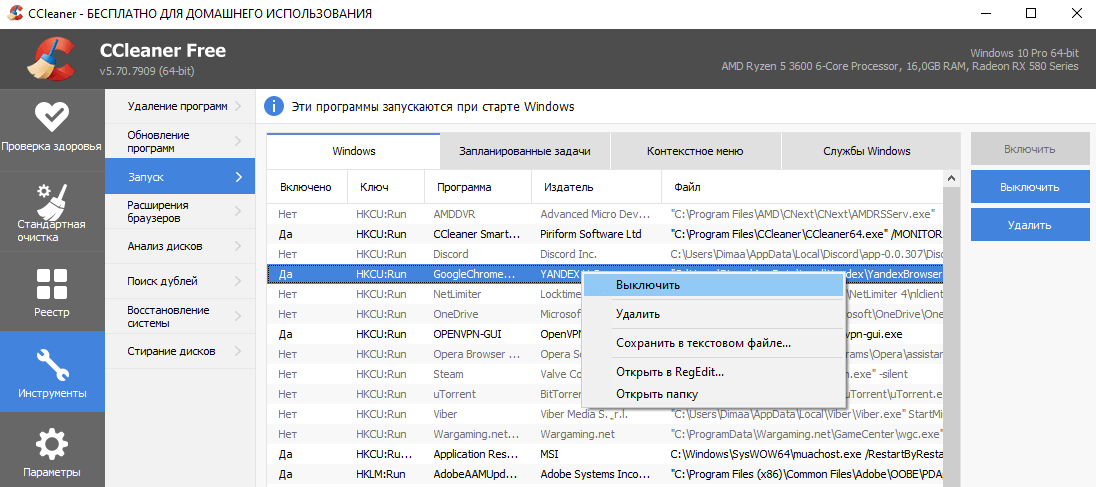
Task: Select Открыть в RegEdit menu entry
Action: click(x=670, y=372)
